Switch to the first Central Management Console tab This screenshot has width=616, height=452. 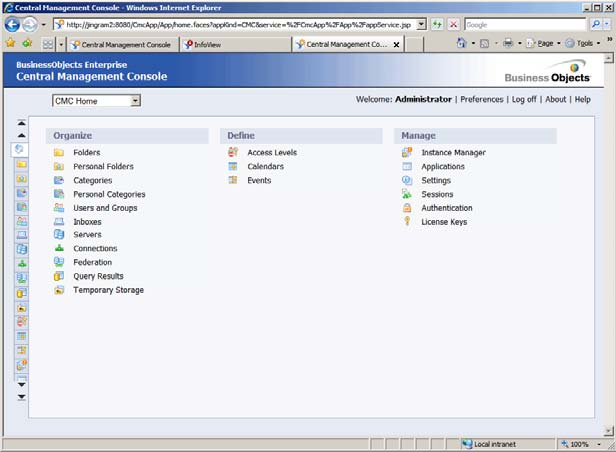(x=123, y=45)
